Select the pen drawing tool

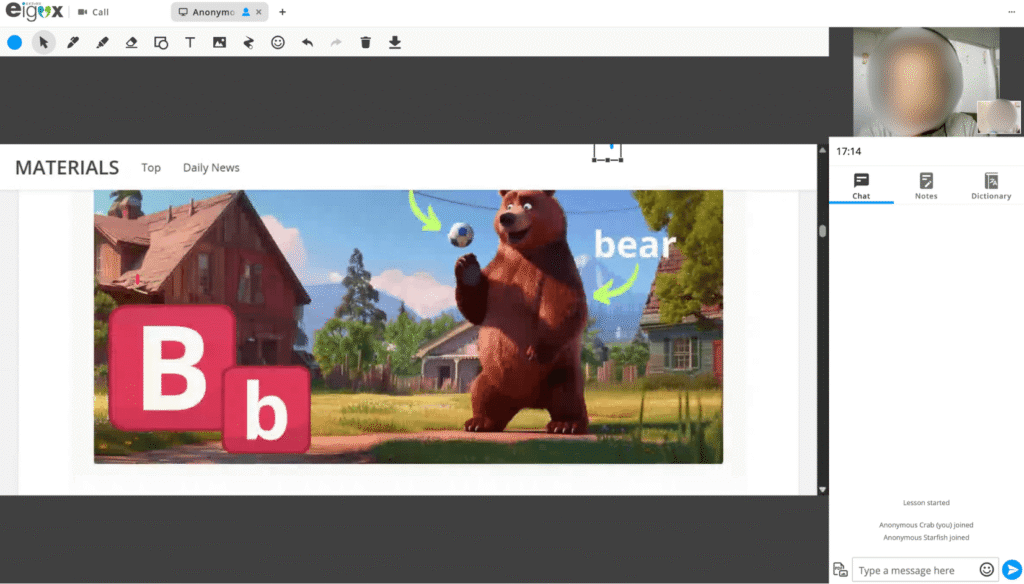point(72,42)
